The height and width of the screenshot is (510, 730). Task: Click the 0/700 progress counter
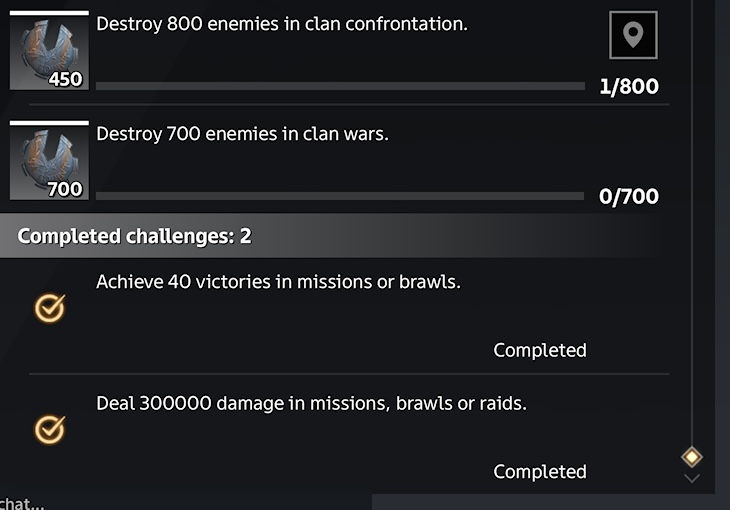coord(629,197)
